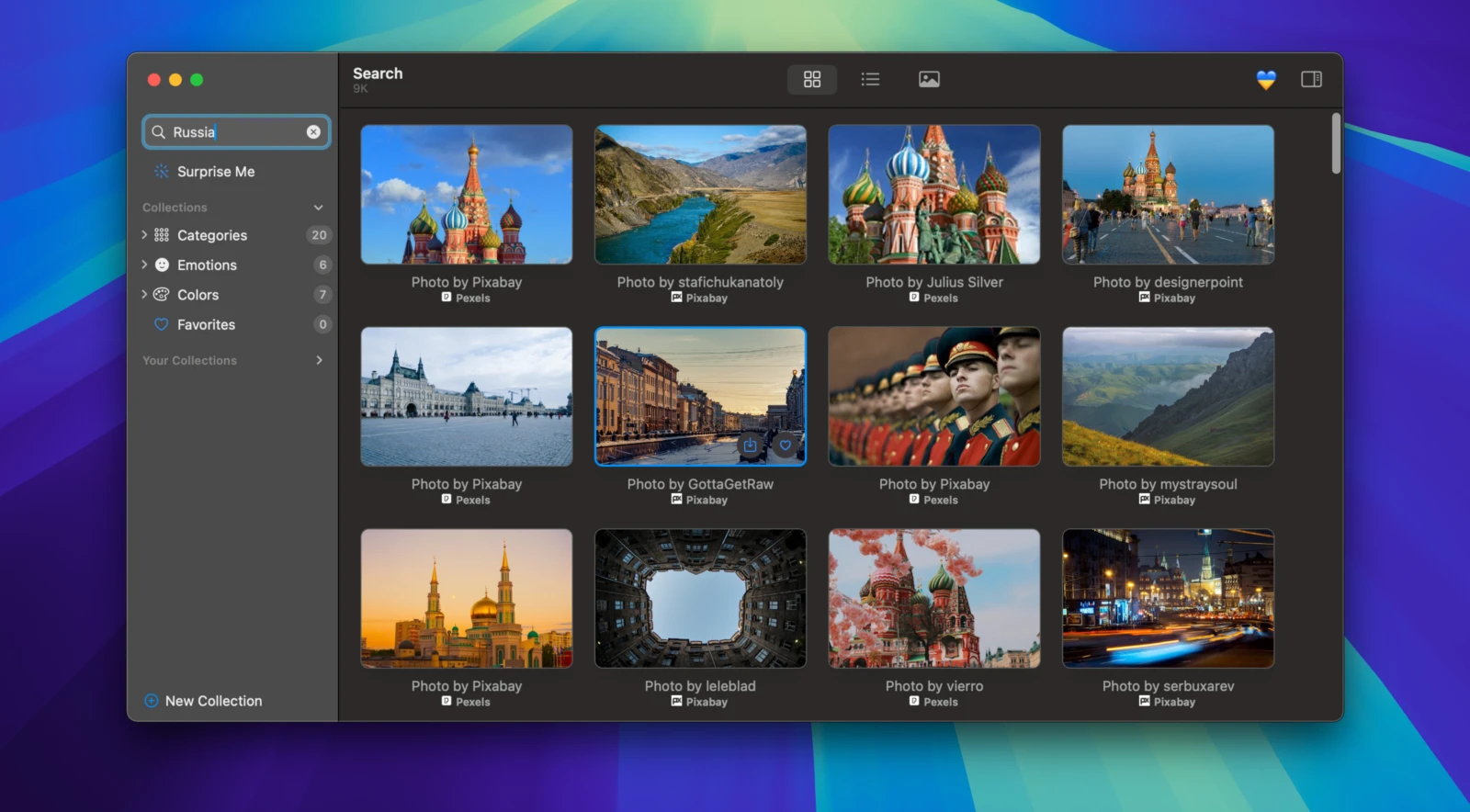
Task: Click the vertical scrollbar in results
Action: tap(1336, 143)
